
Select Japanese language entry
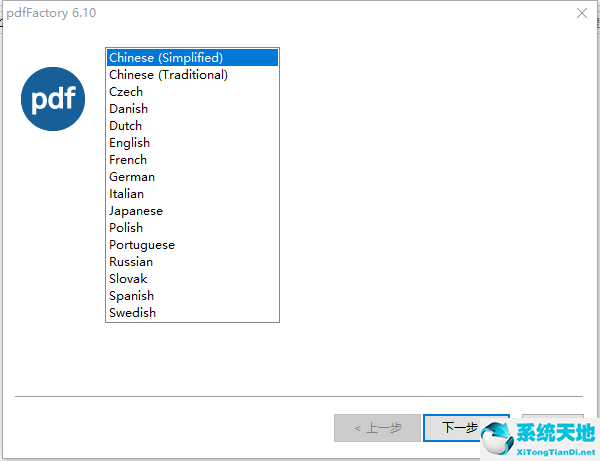(192, 211)
